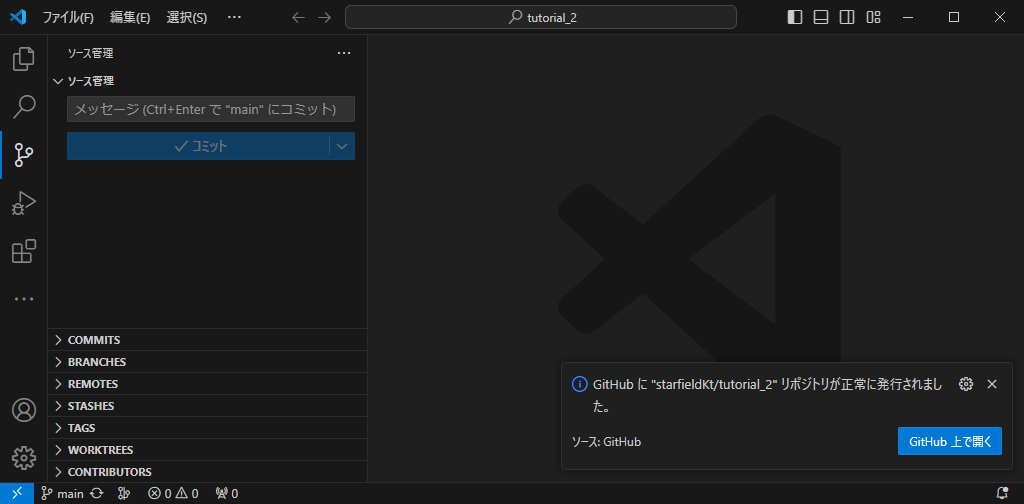Open the Extensions view
This screenshot has width=1024, height=504.
click(24, 251)
